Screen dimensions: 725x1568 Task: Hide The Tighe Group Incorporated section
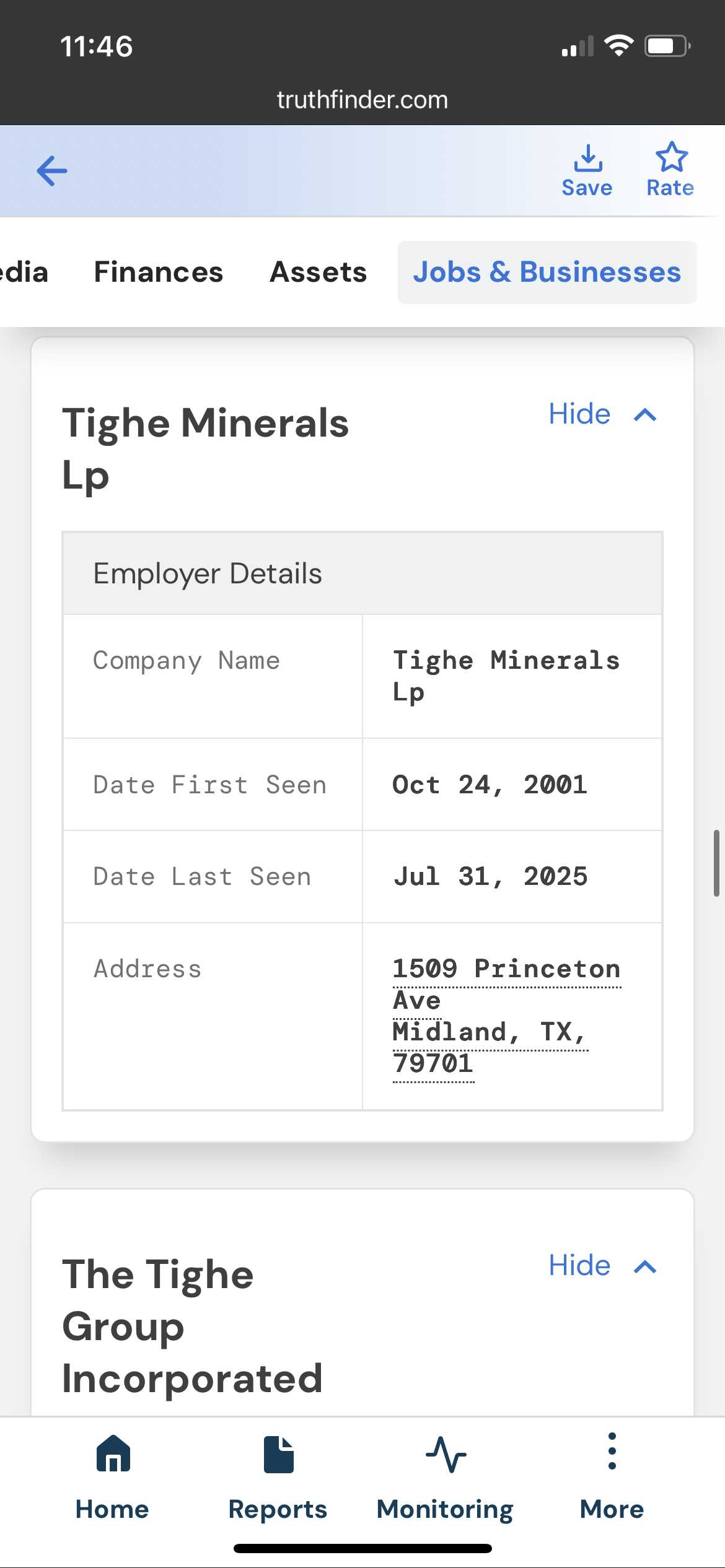click(579, 1266)
